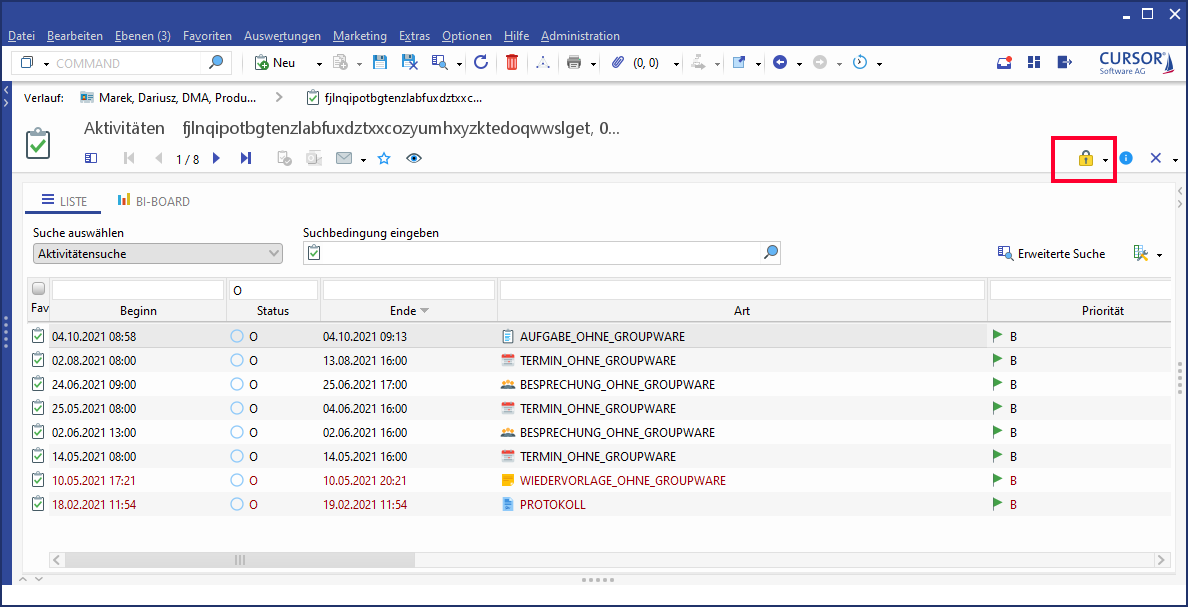Click the yellow lock icon
The width and height of the screenshot is (1188, 607).
click(1085, 159)
